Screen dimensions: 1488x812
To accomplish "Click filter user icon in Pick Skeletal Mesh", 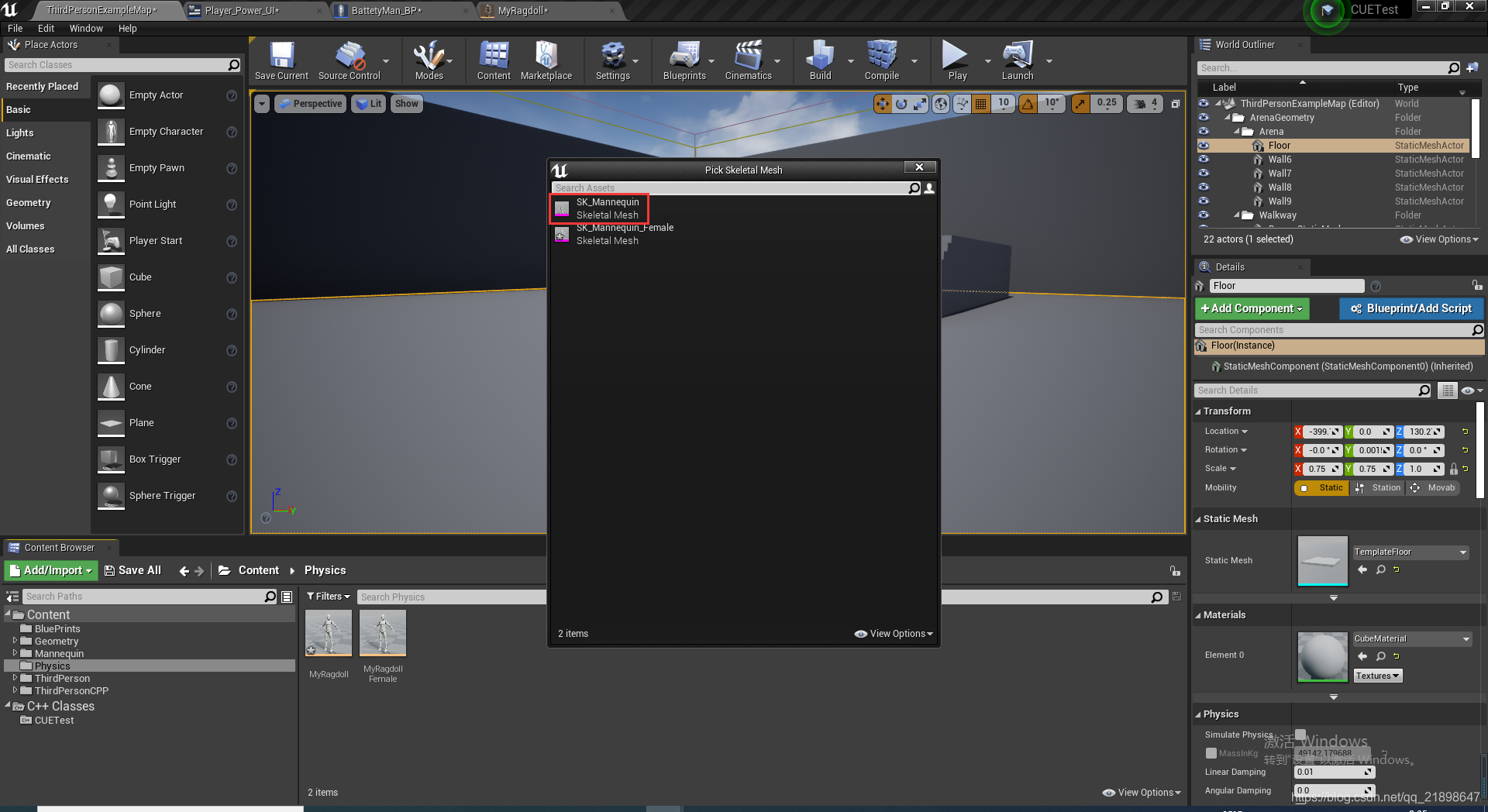I will (929, 188).
